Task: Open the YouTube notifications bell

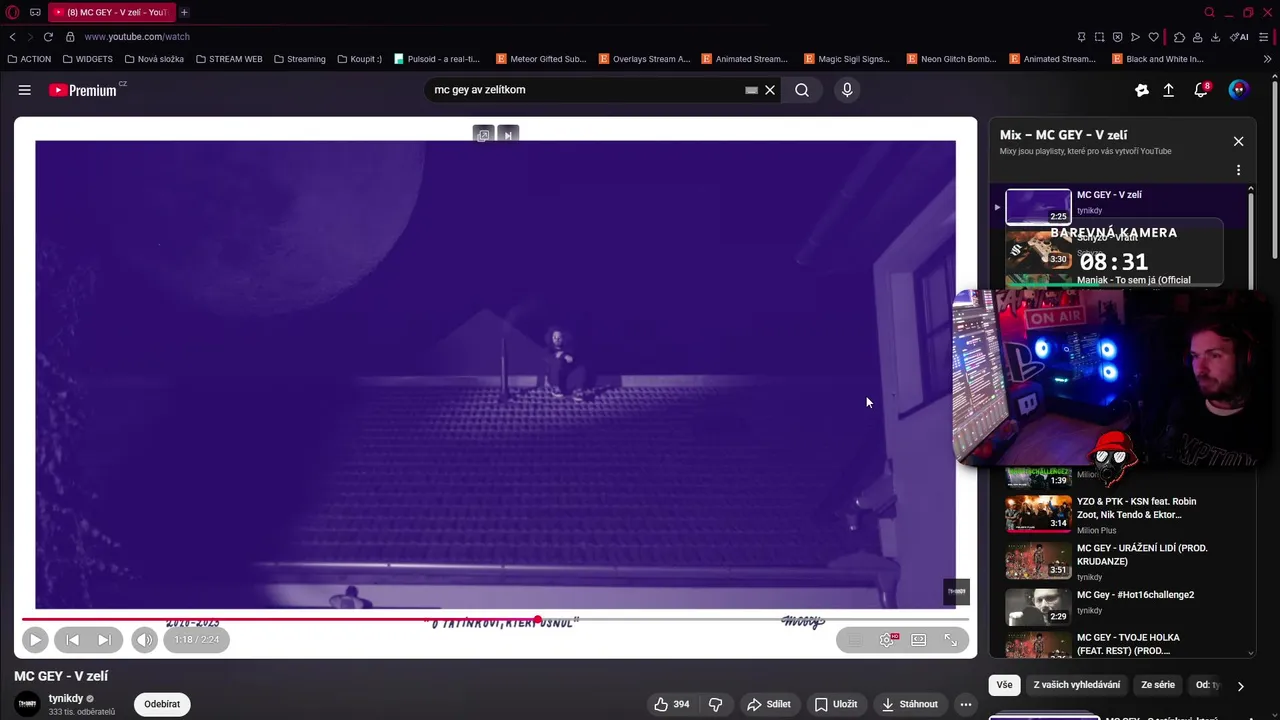Action: tap(1201, 90)
